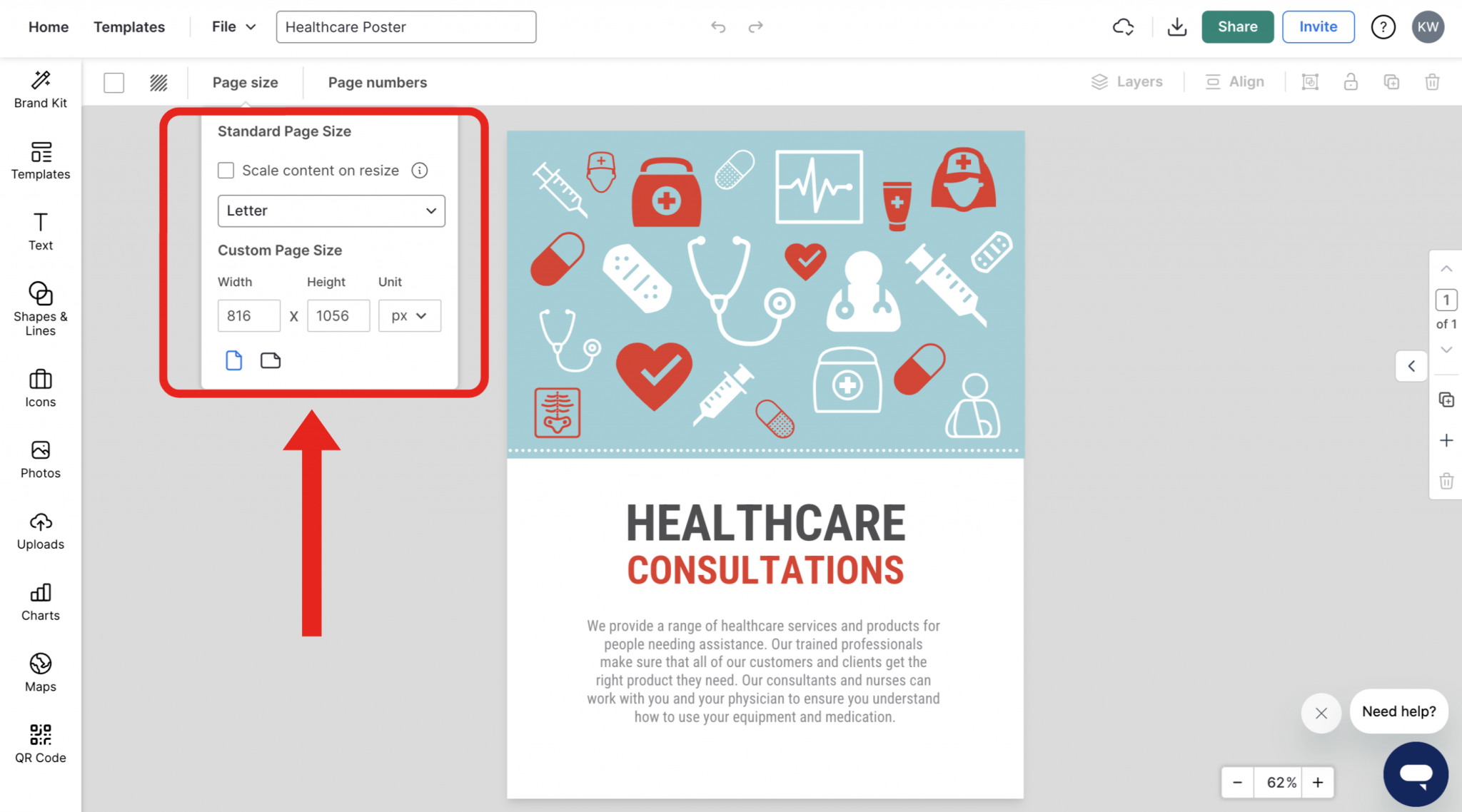1462x812 pixels.
Task: Click the pattern background toggle icon
Action: click(x=158, y=83)
